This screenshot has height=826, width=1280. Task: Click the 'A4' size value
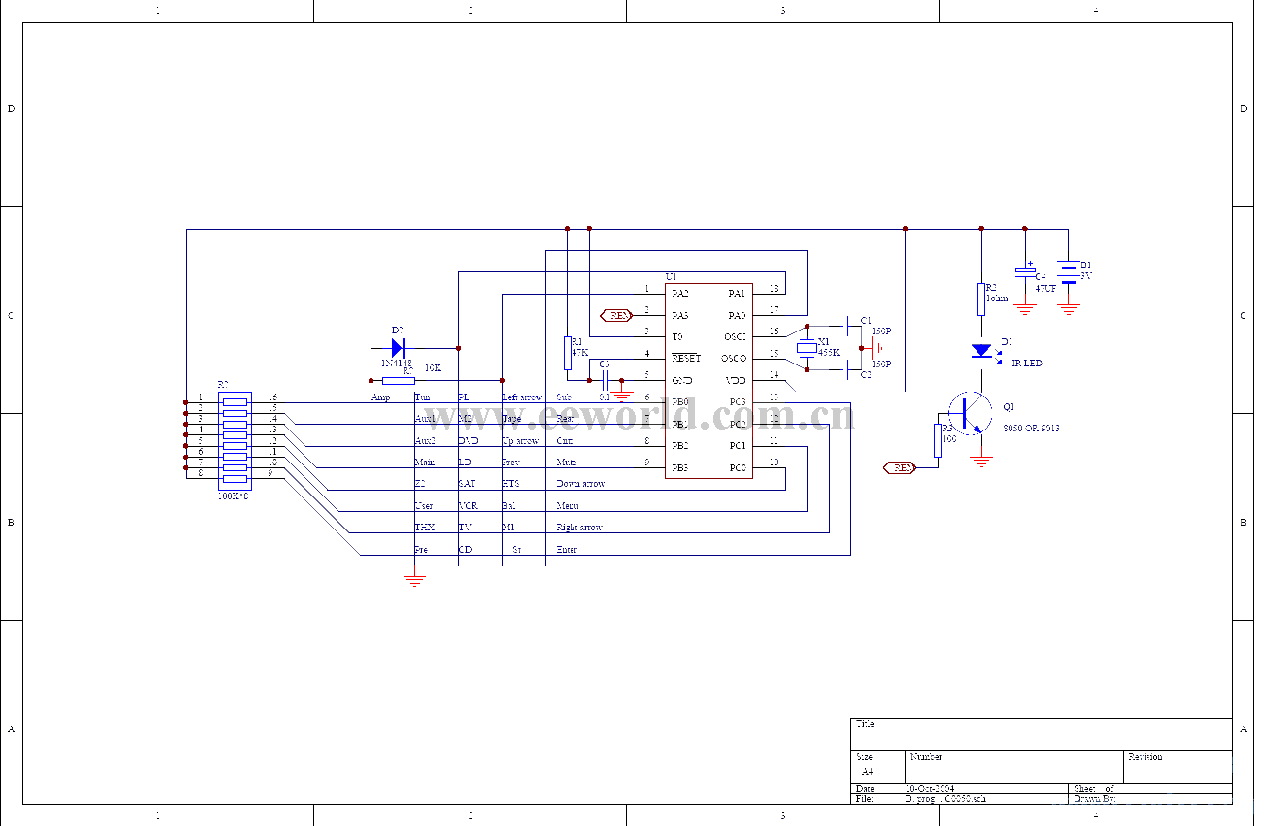coord(867,773)
